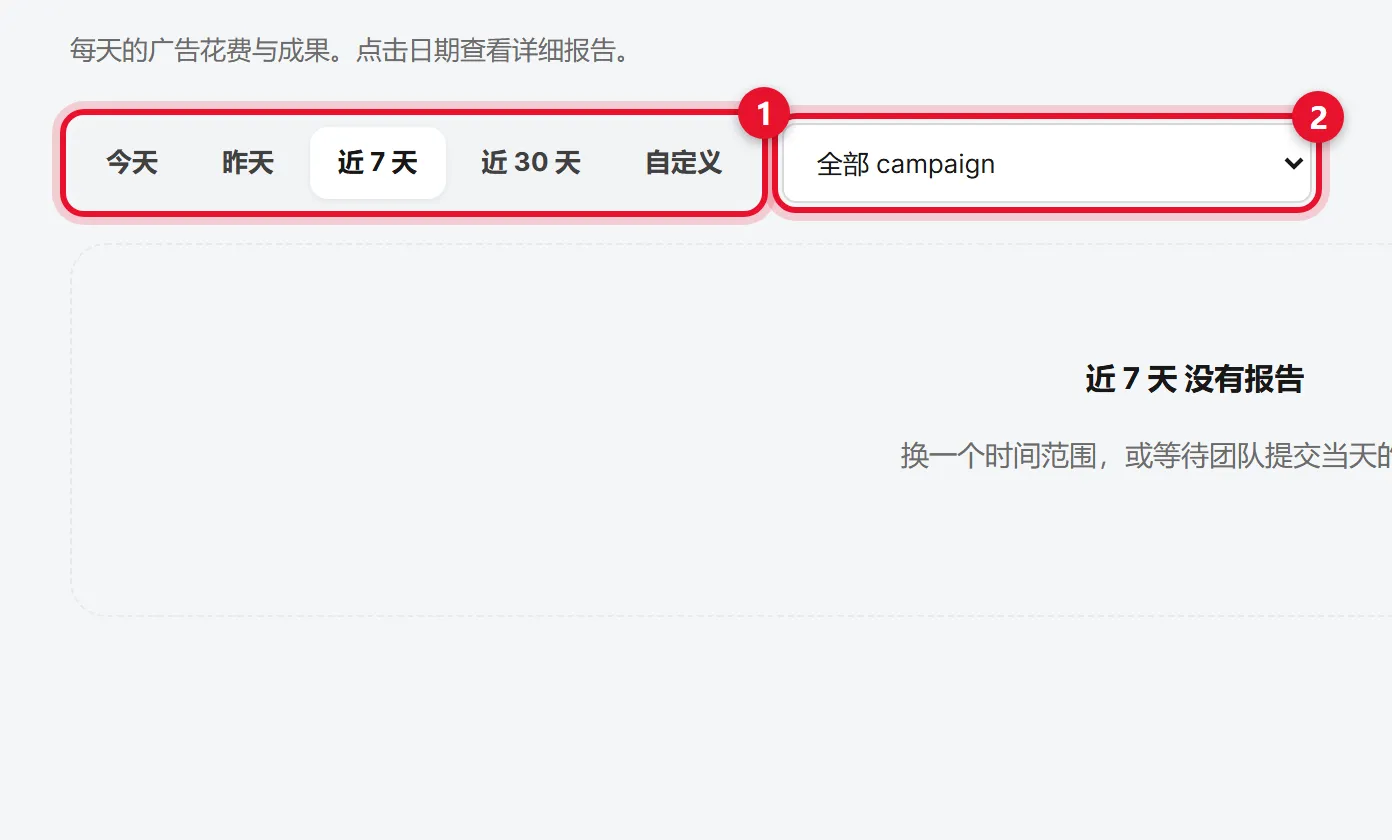Image resolution: width=1392 pixels, height=840 pixels.
Task: Click the gap between 昨天 and 近 7 天
Action: (x=306, y=163)
